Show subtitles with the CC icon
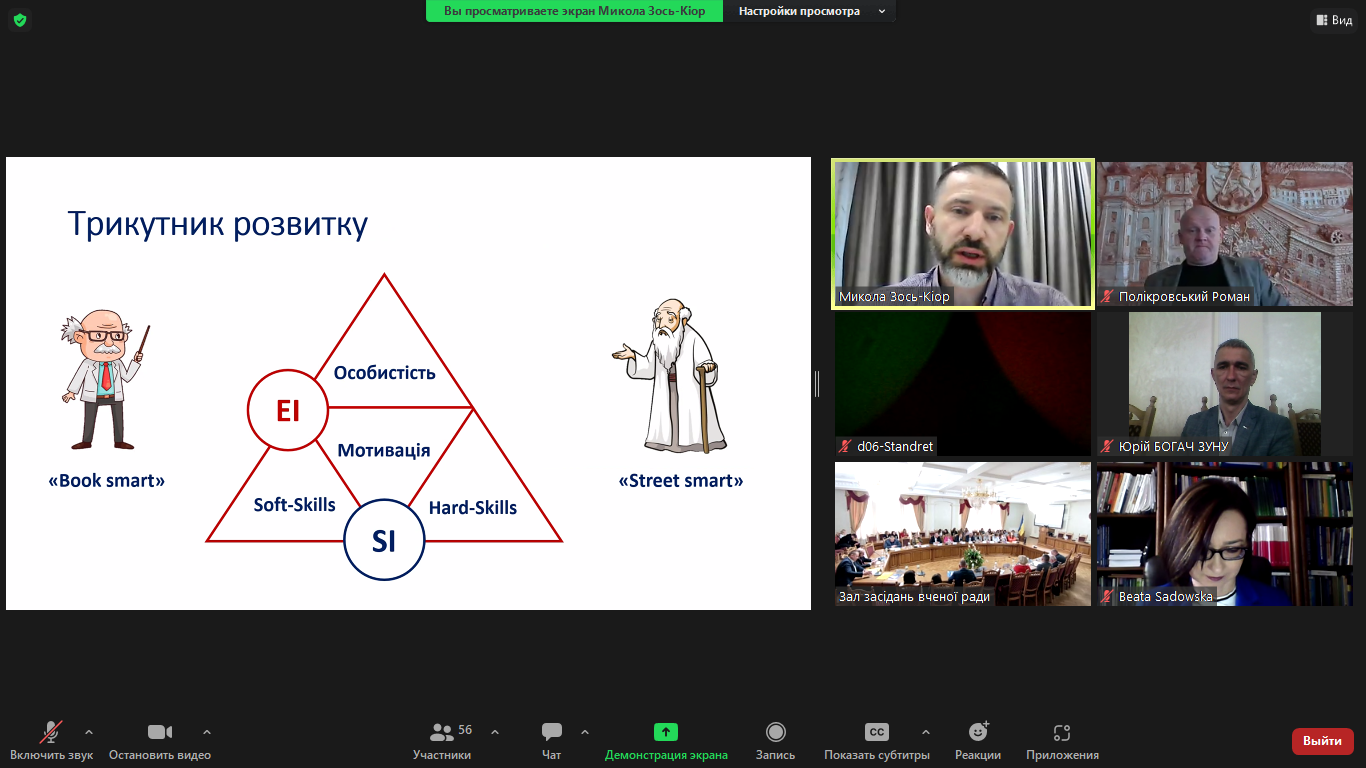 coord(877,732)
